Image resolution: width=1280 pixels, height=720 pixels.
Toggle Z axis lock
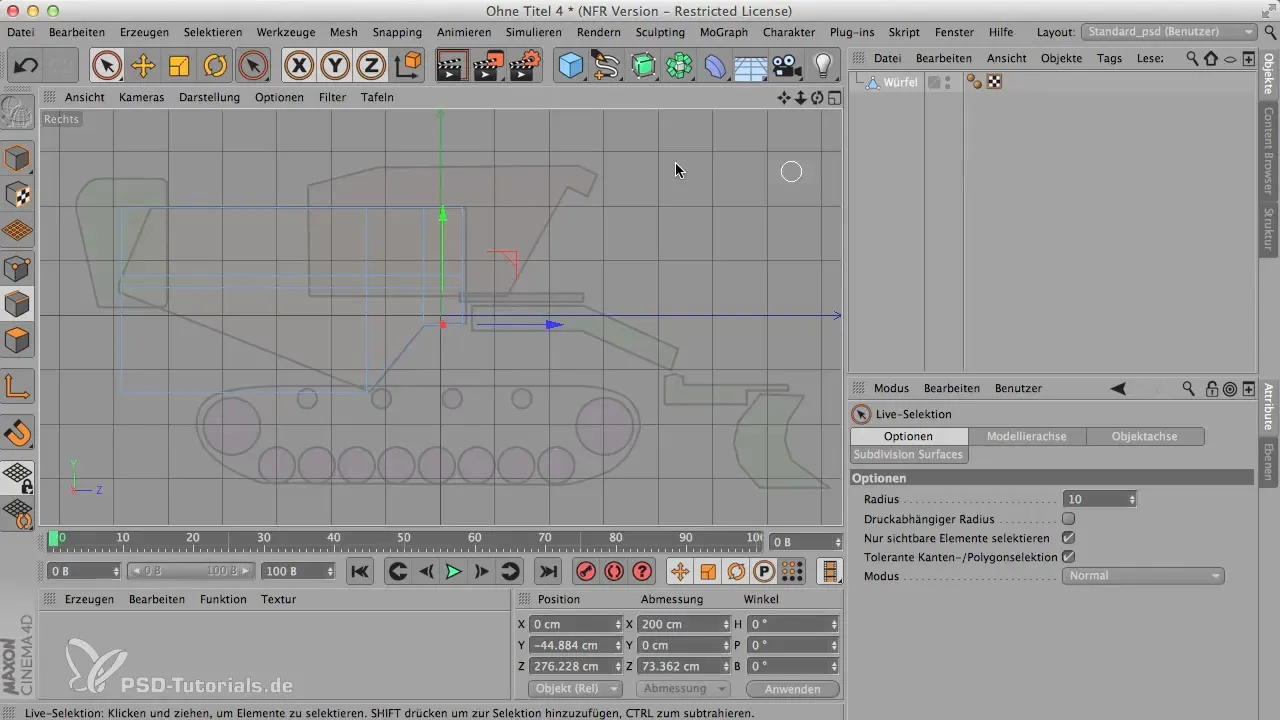coord(371,66)
